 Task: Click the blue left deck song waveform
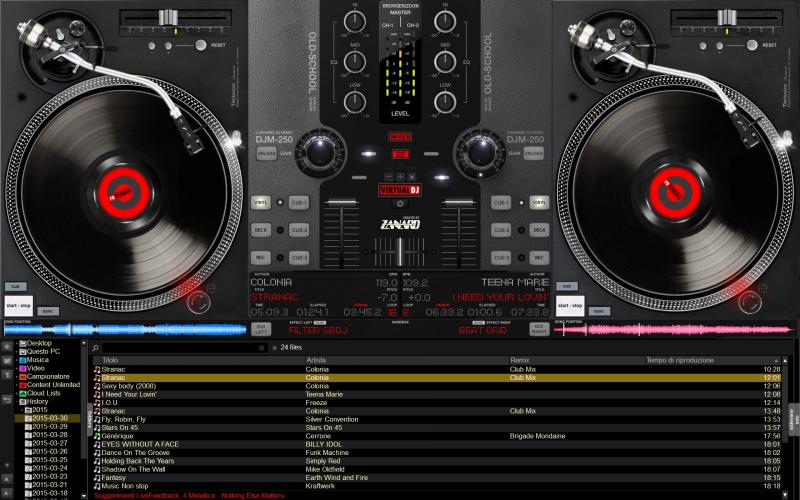coord(125,330)
